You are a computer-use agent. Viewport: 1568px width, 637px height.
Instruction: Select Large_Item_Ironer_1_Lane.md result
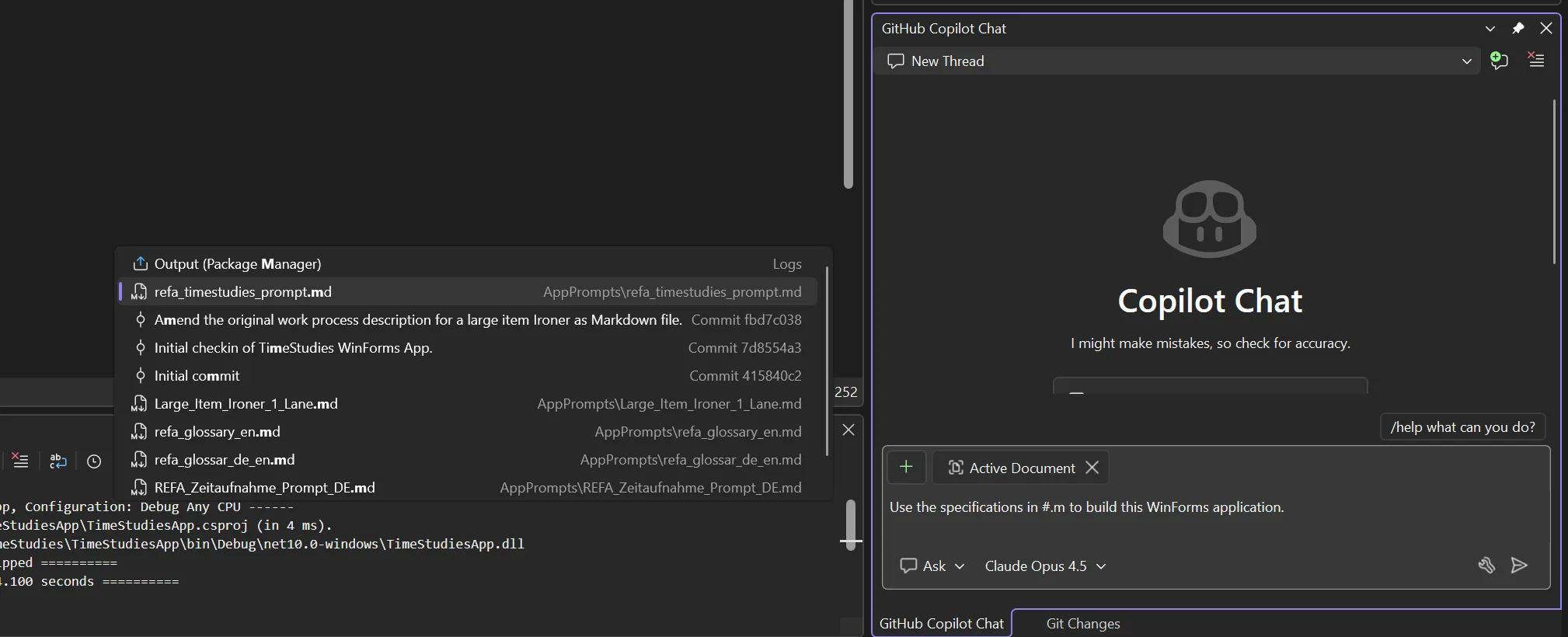469,404
